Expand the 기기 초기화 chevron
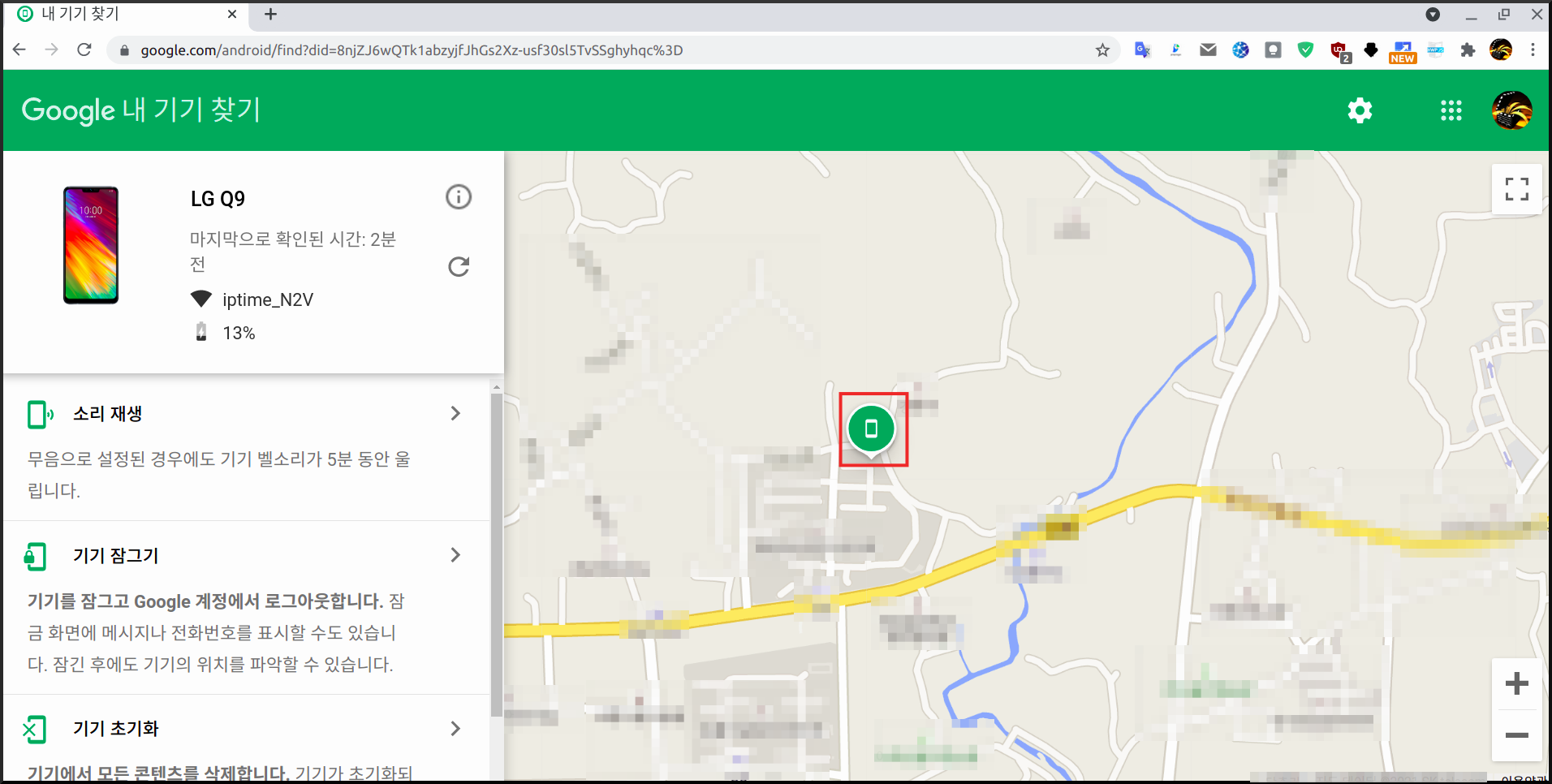The width and height of the screenshot is (1552, 784). [x=455, y=729]
